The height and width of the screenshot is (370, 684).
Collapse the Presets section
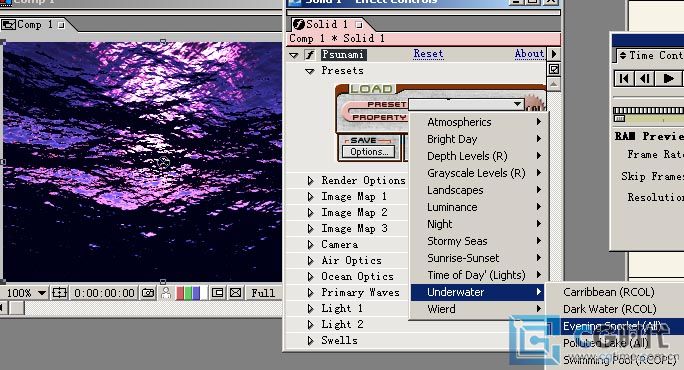tap(310, 71)
